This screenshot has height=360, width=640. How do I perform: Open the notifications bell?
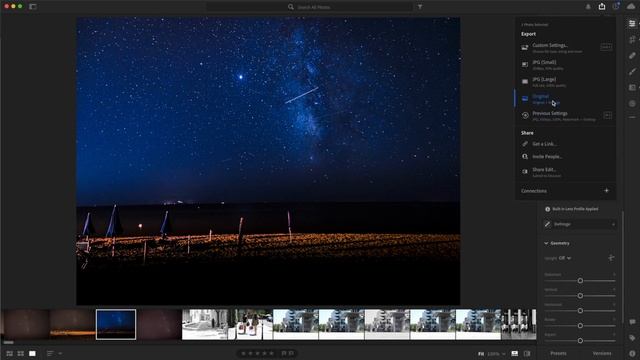coord(588,7)
